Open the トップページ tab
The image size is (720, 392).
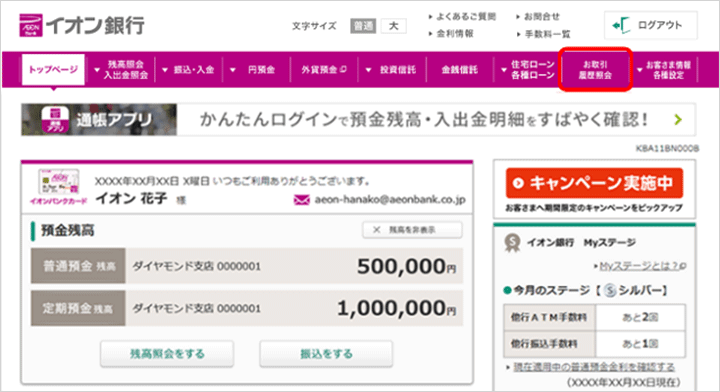(53, 70)
